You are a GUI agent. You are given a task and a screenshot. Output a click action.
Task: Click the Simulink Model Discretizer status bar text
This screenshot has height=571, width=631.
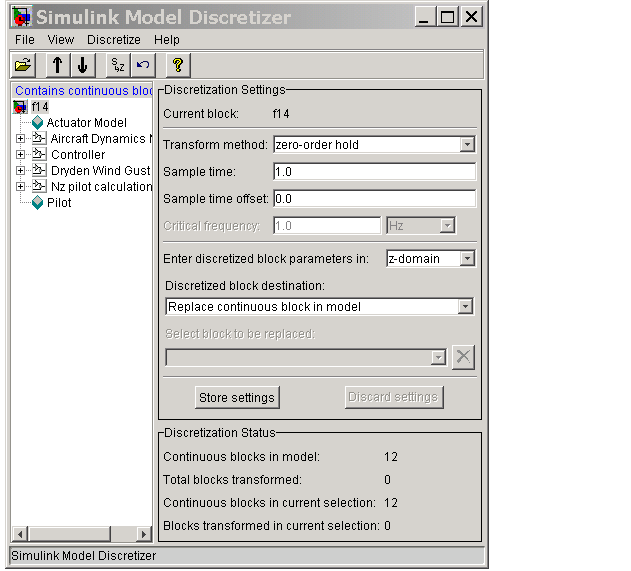[83, 556]
